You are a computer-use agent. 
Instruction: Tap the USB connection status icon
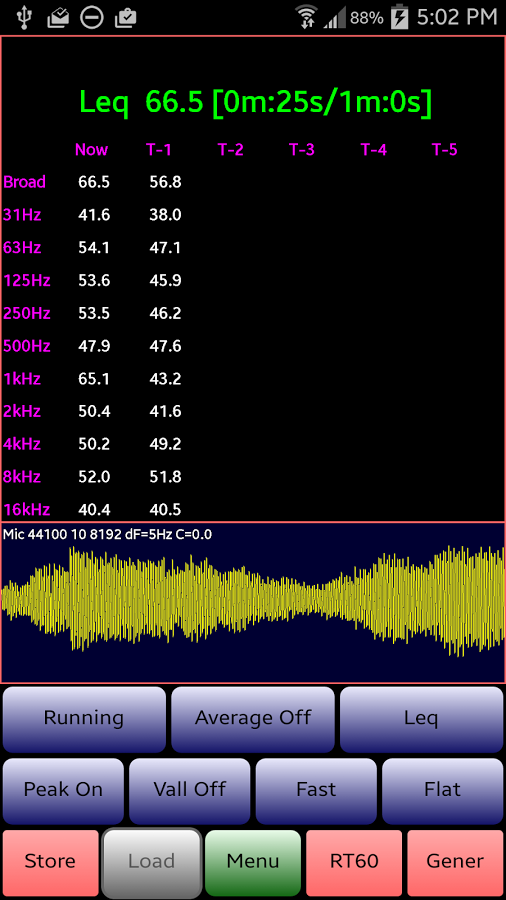24,17
